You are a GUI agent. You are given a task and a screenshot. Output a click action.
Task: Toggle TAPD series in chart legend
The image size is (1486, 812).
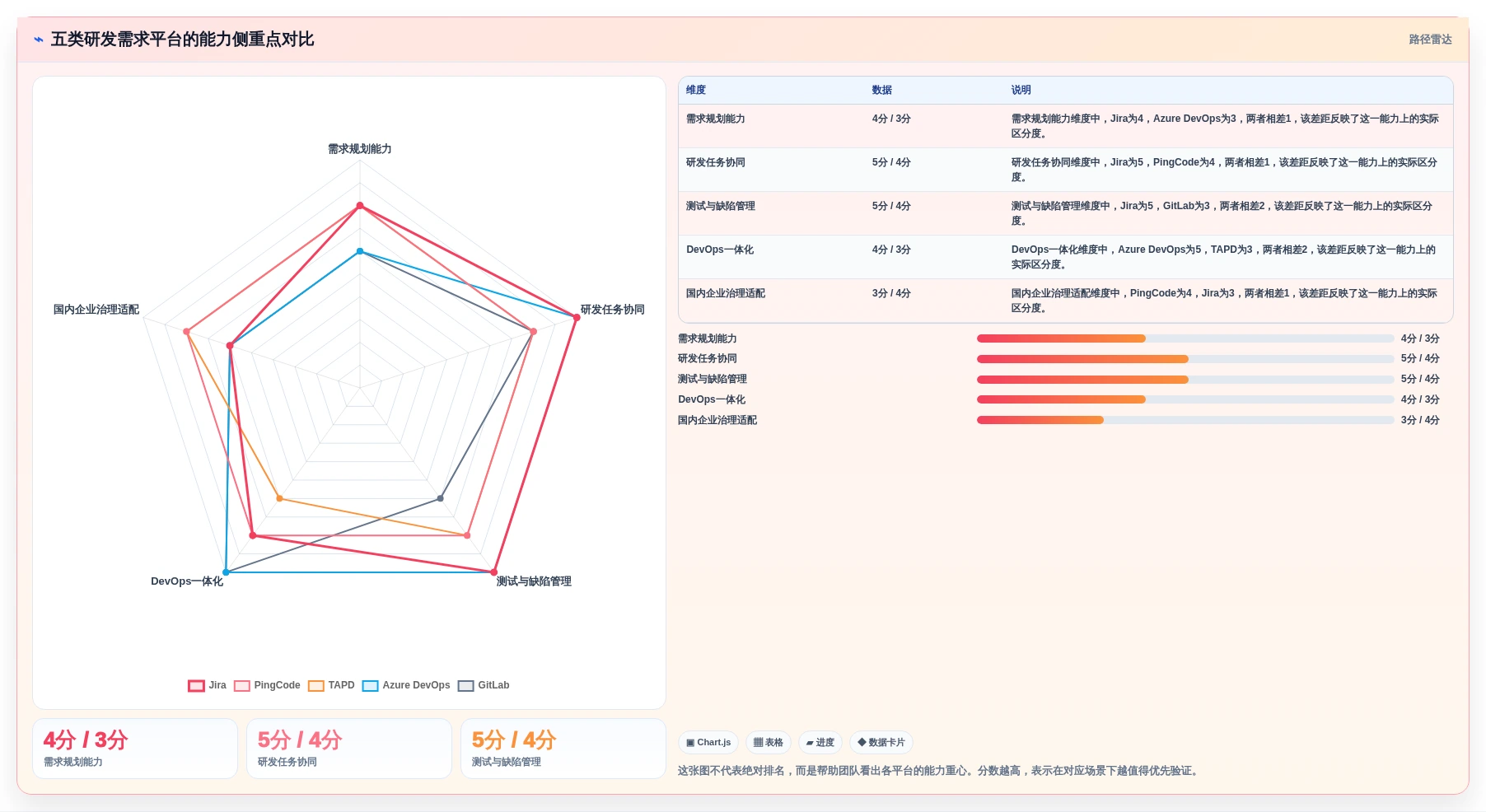click(x=331, y=685)
